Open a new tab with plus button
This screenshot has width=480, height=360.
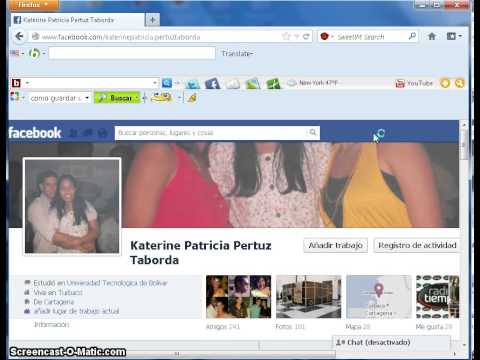[x=152, y=20]
